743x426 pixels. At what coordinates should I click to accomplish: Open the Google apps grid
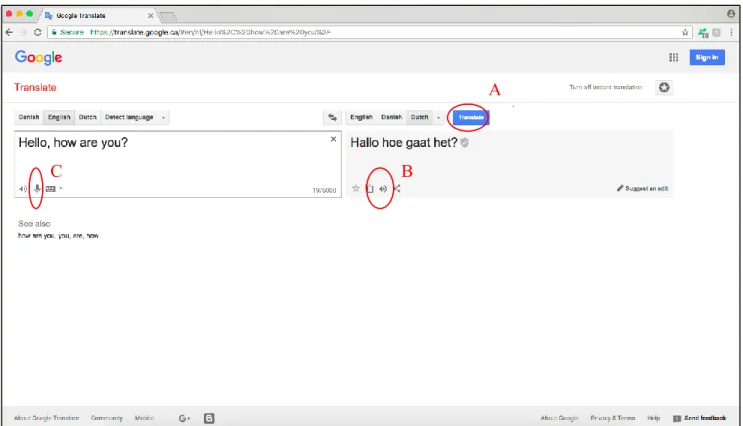click(x=673, y=57)
